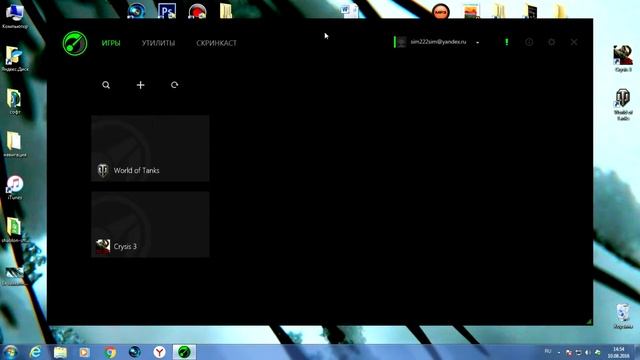
Task: Select the Яндекс.Диск desktop icon
Action: (x=15, y=59)
